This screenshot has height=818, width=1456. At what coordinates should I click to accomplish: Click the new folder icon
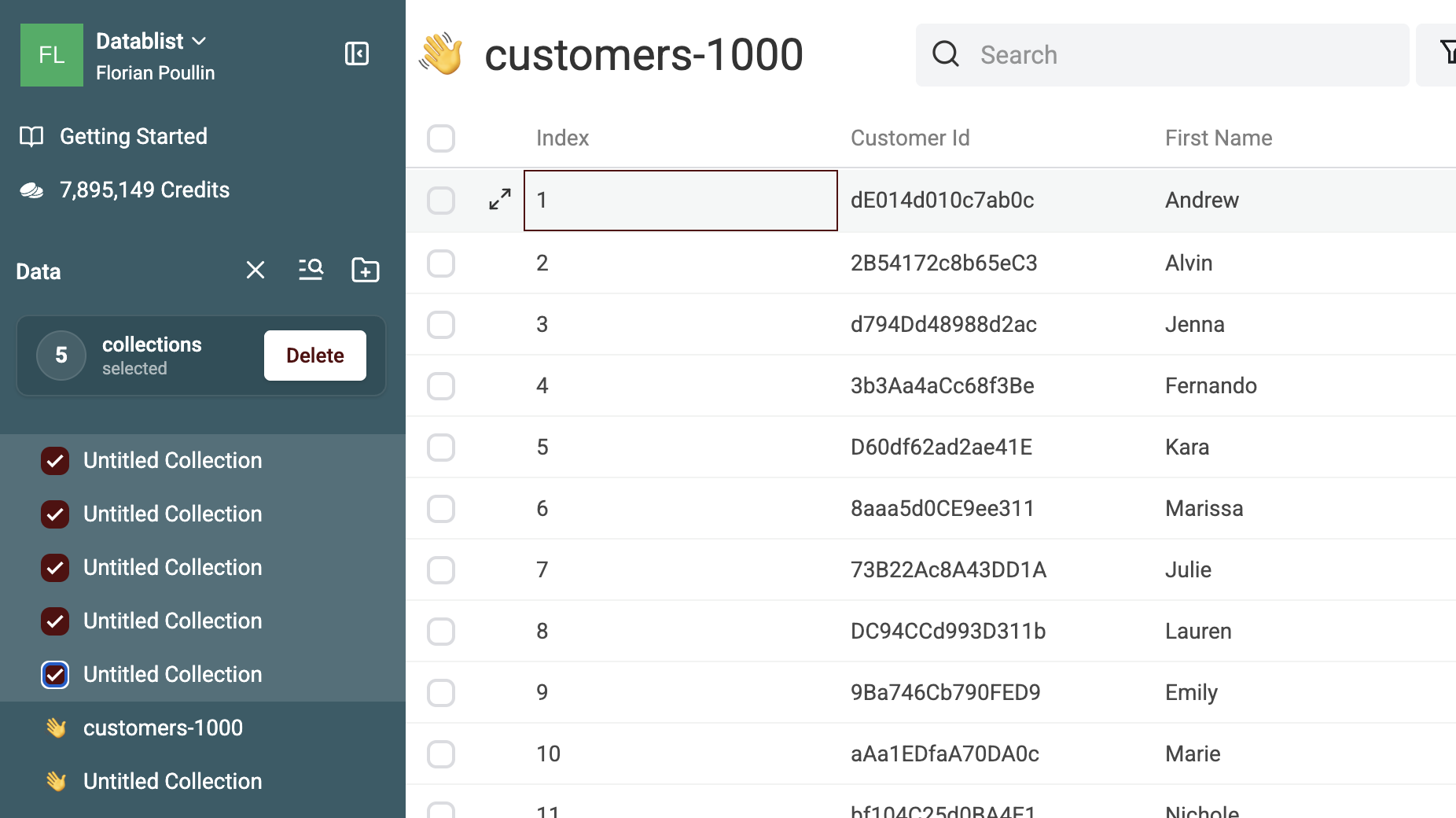[x=365, y=270]
